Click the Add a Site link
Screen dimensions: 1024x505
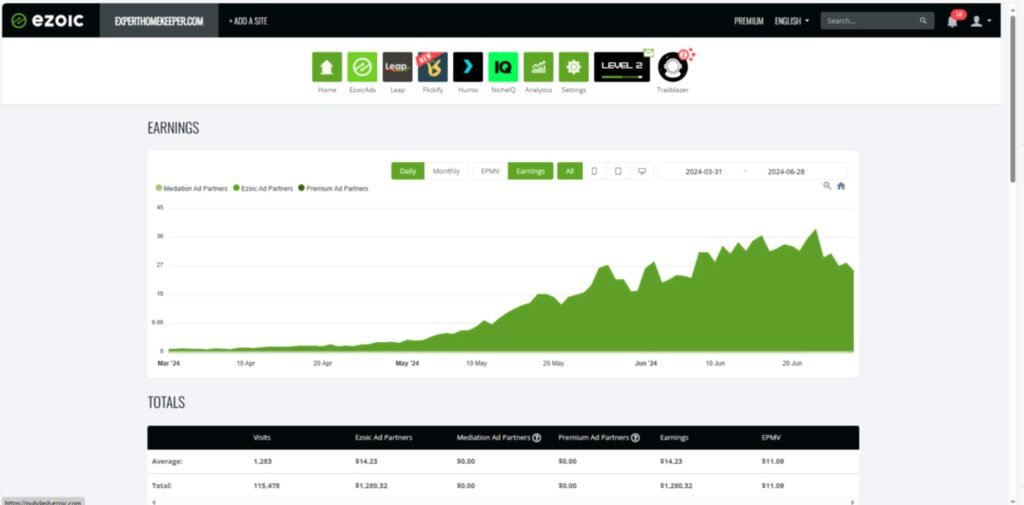(248, 21)
